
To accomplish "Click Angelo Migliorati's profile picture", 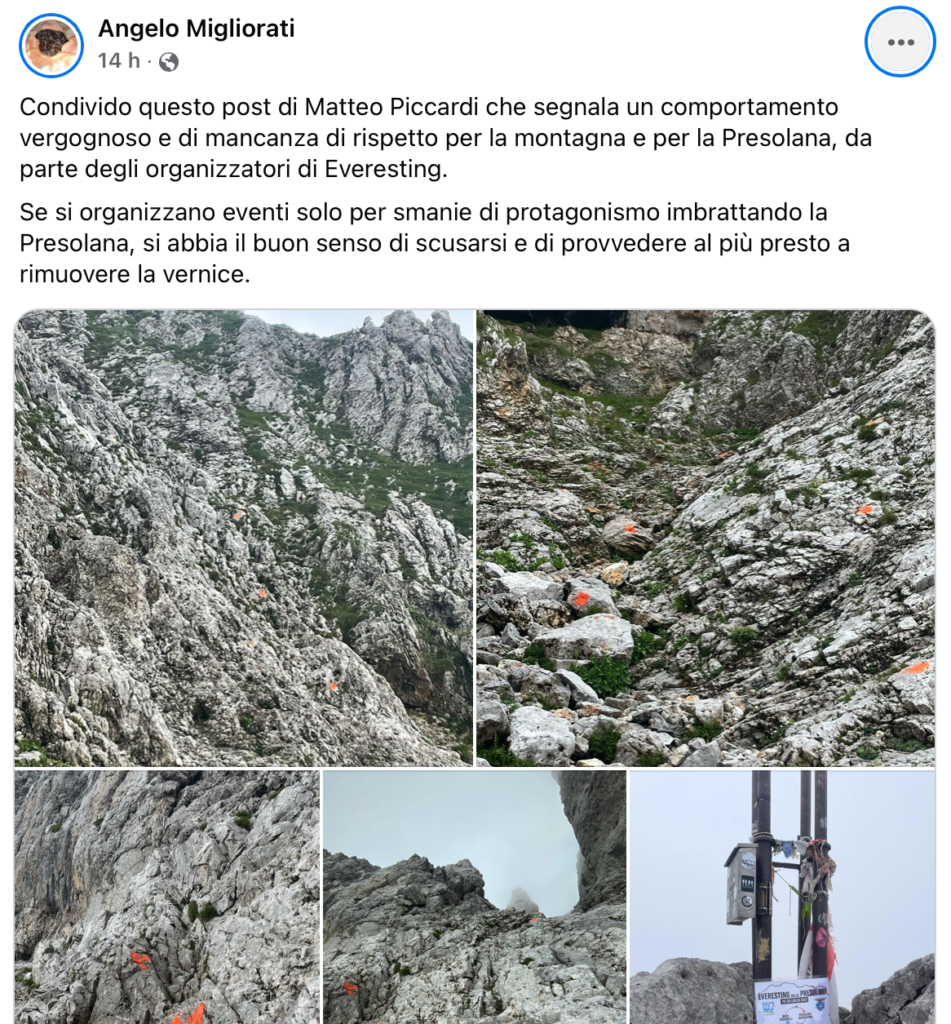I will pyautogui.click(x=51, y=45).
